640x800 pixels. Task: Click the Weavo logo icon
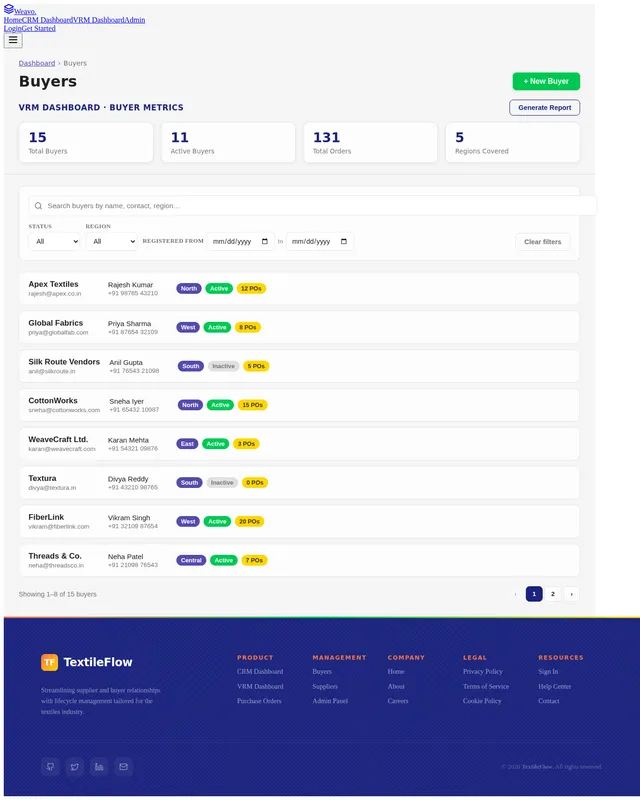coord(9,9)
